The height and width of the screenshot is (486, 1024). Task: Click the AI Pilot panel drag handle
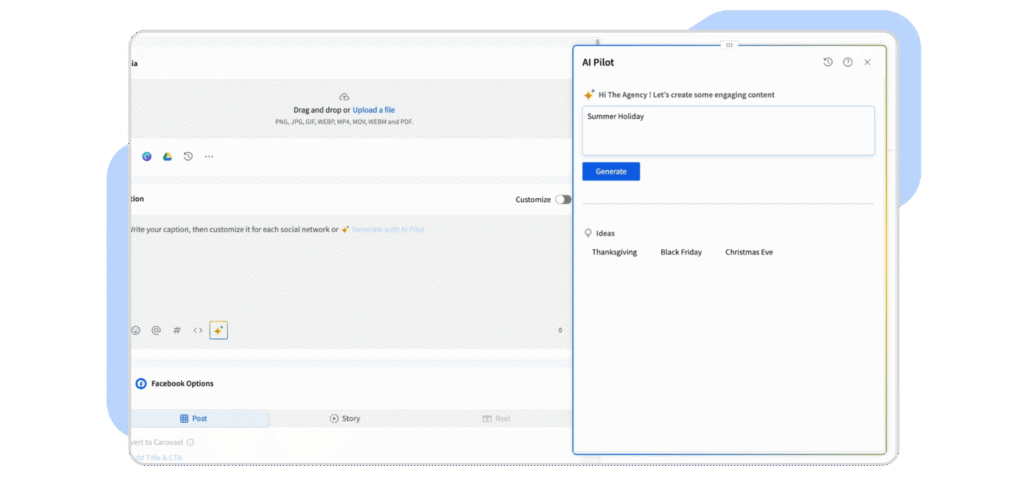(729, 45)
